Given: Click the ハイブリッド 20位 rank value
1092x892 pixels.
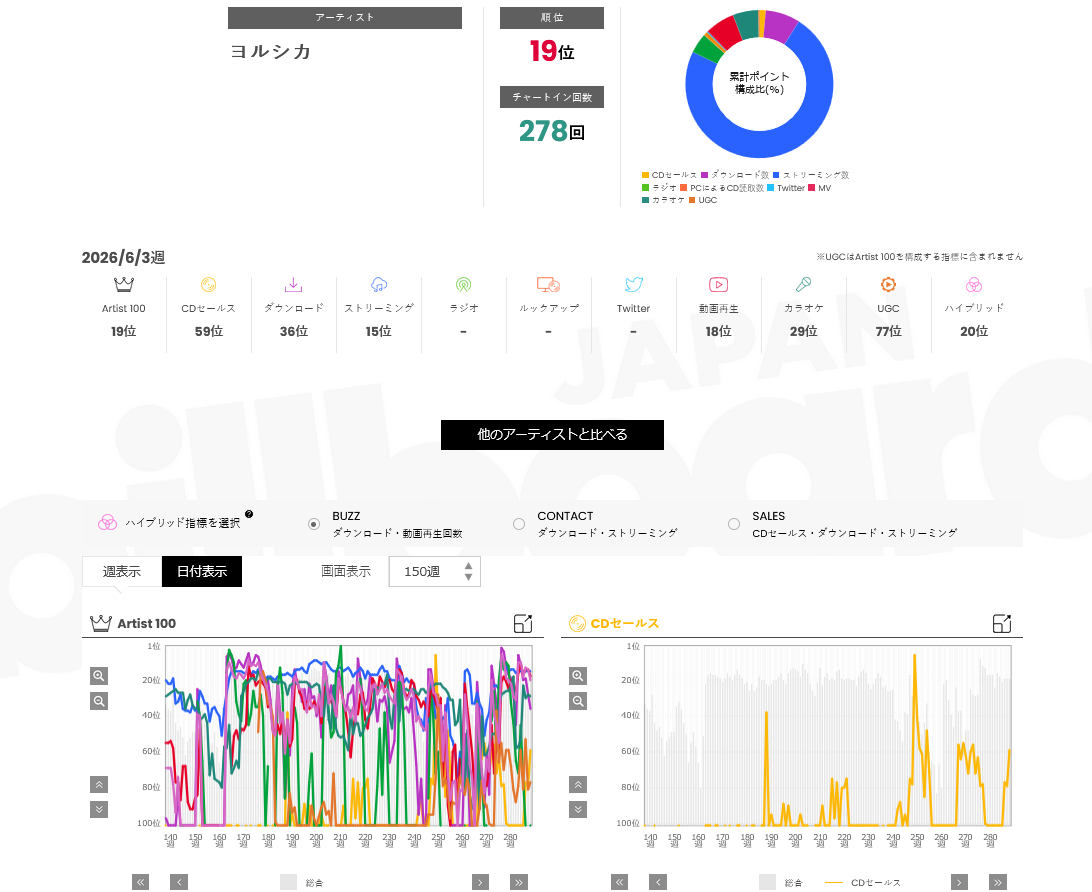Looking at the screenshot, I should tap(974, 331).
